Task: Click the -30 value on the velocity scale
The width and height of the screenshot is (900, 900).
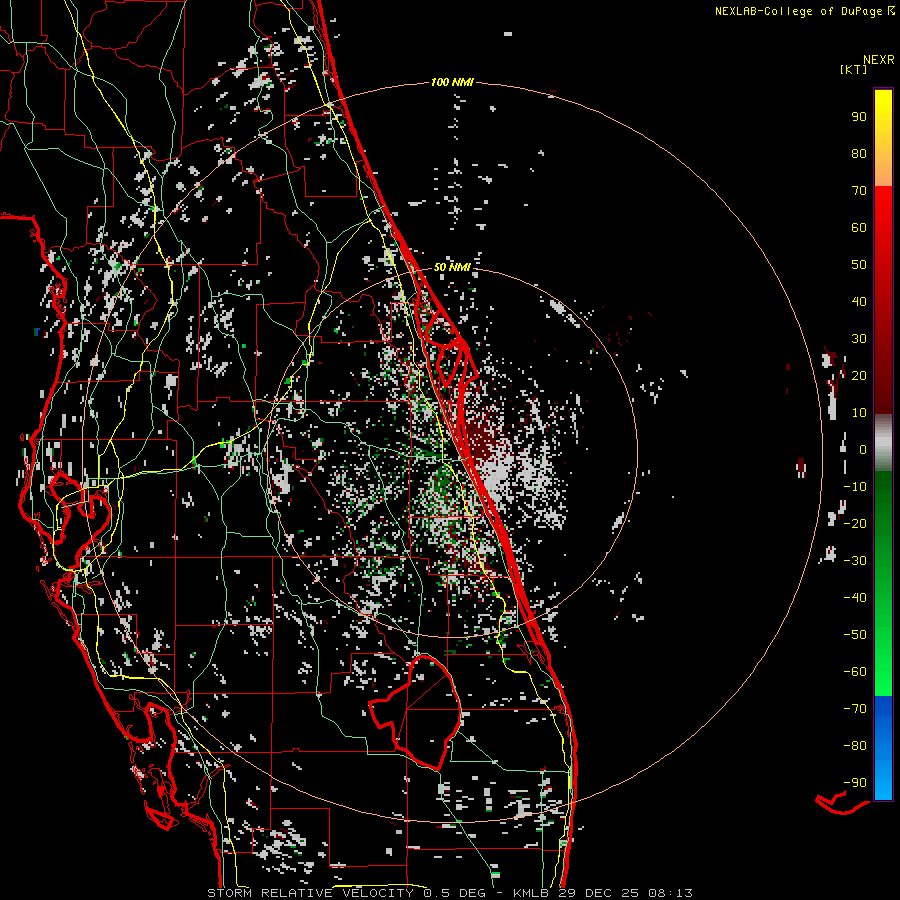Action: coord(855,561)
